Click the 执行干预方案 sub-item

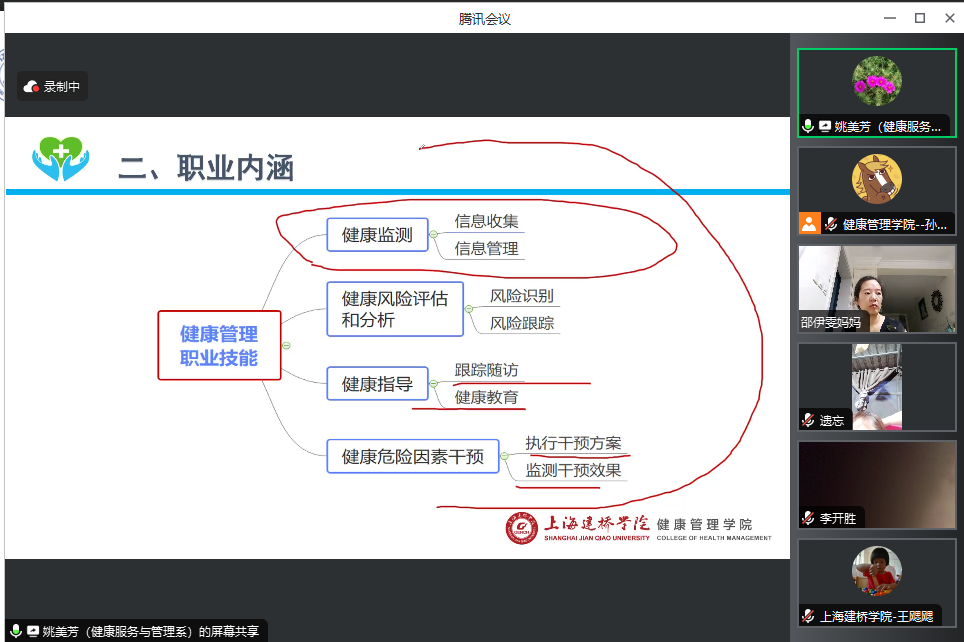point(573,443)
